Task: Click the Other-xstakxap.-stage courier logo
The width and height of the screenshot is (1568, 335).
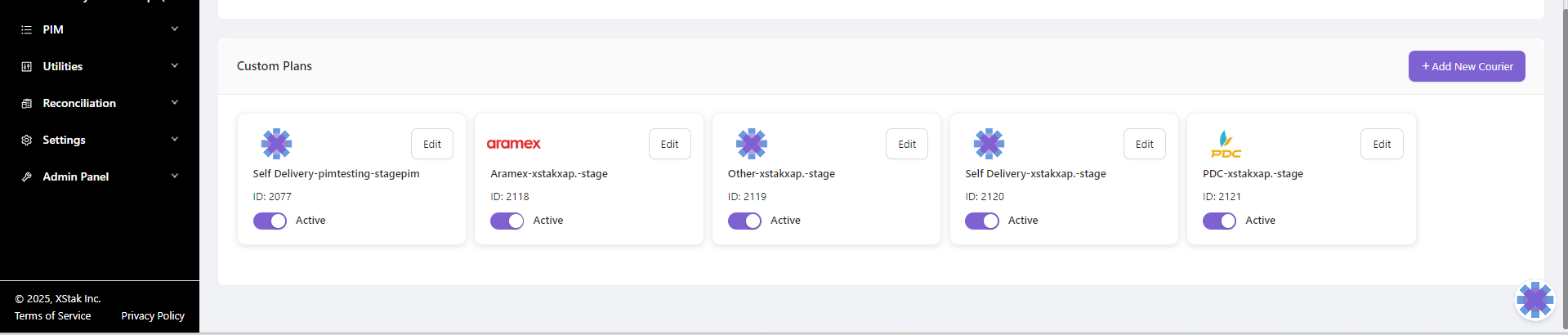Action: (751, 144)
